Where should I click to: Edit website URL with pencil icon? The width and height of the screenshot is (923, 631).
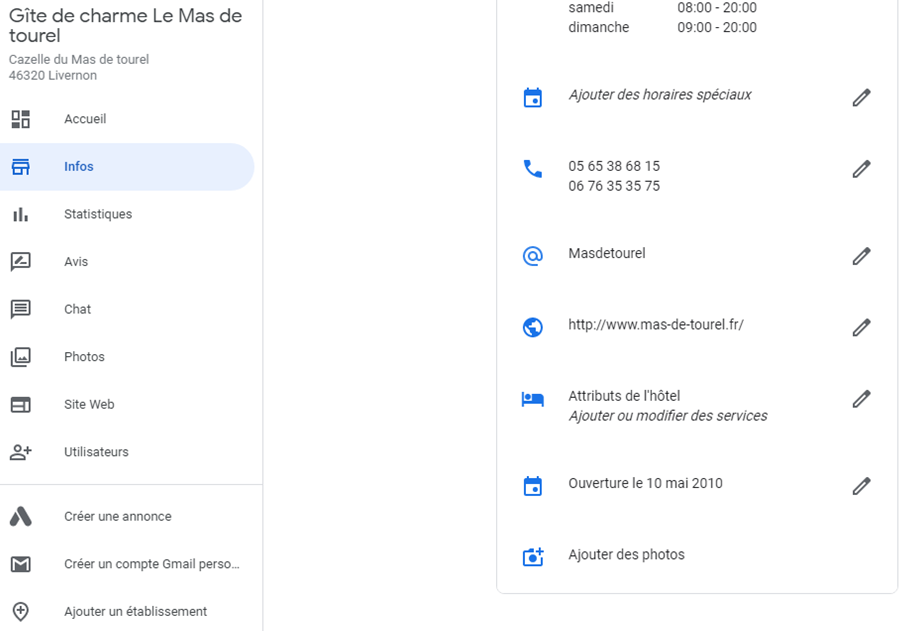861,327
